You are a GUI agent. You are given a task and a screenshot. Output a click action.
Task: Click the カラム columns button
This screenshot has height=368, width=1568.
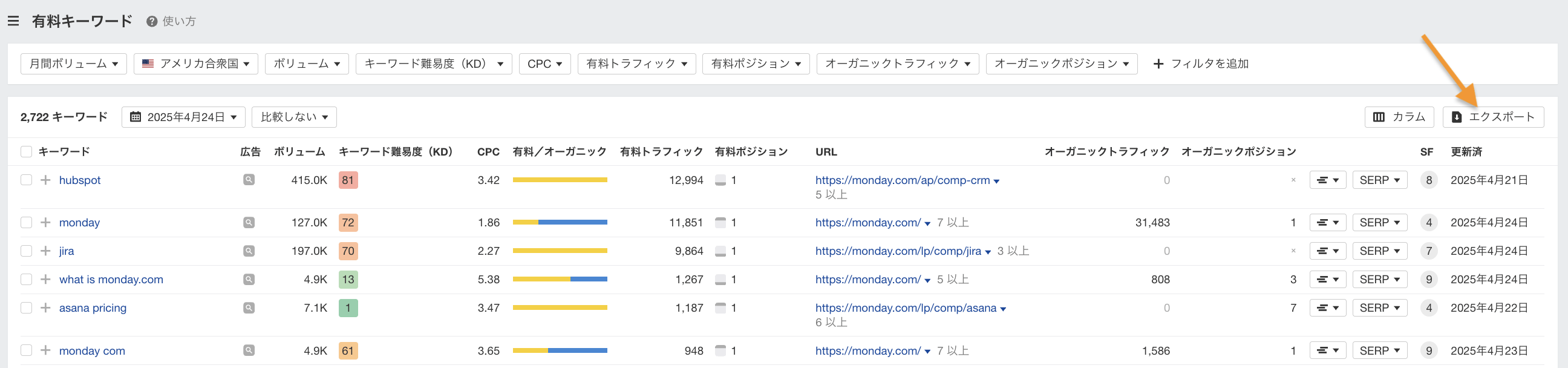(1399, 117)
